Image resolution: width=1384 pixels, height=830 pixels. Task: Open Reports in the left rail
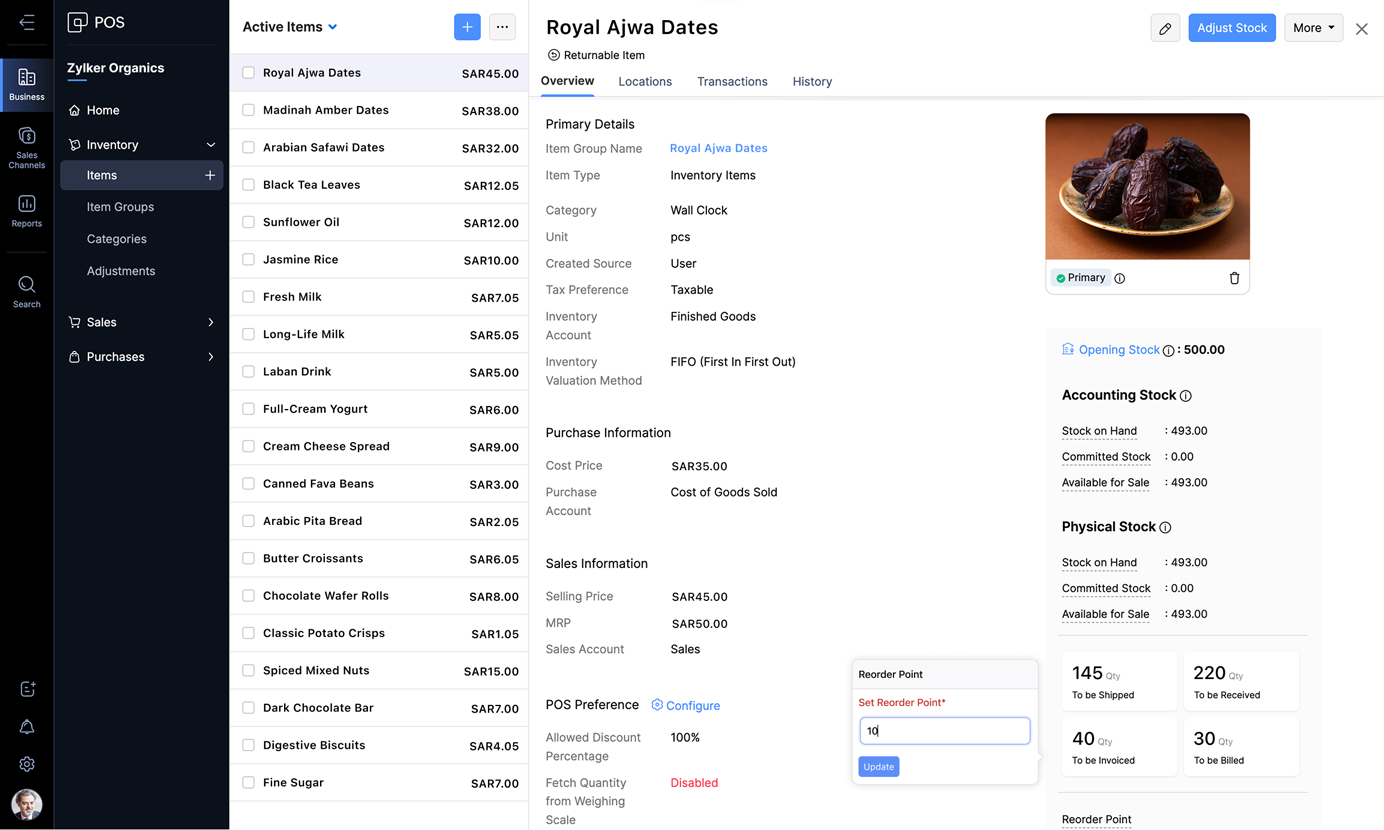click(27, 211)
